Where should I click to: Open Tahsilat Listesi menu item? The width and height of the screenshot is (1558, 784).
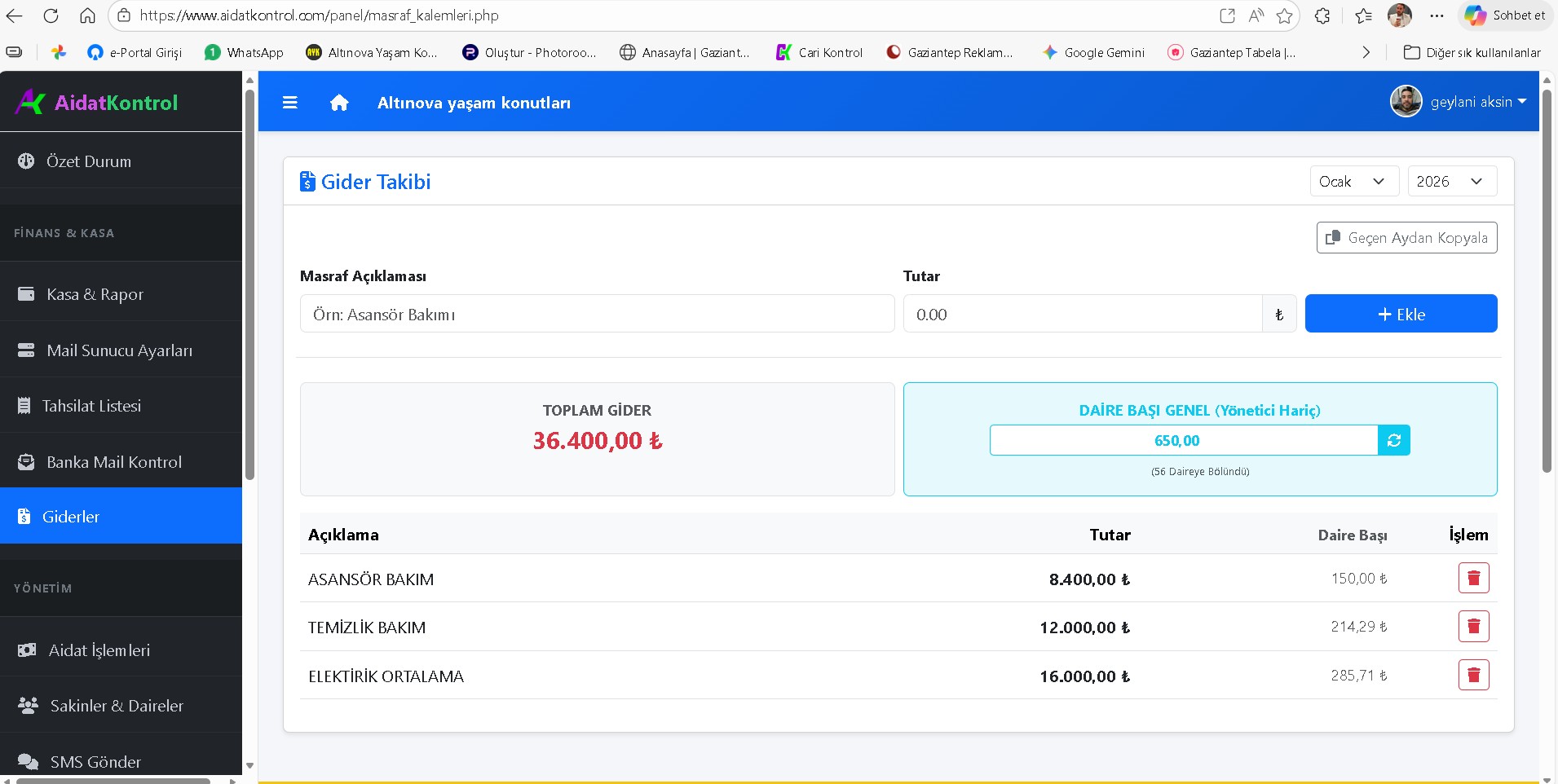pos(91,406)
